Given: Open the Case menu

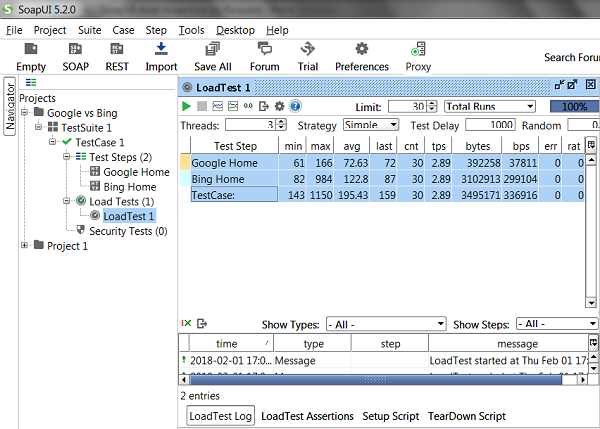Looking at the screenshot, I should point(123,30).
